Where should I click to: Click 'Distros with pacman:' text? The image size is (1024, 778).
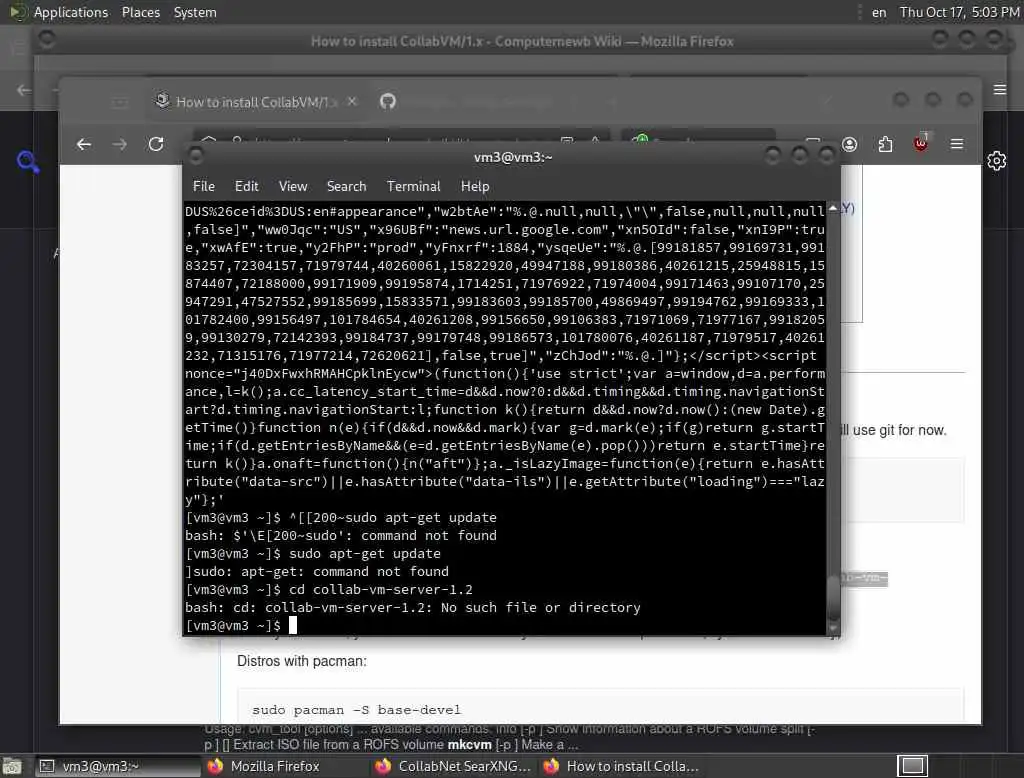302,661
